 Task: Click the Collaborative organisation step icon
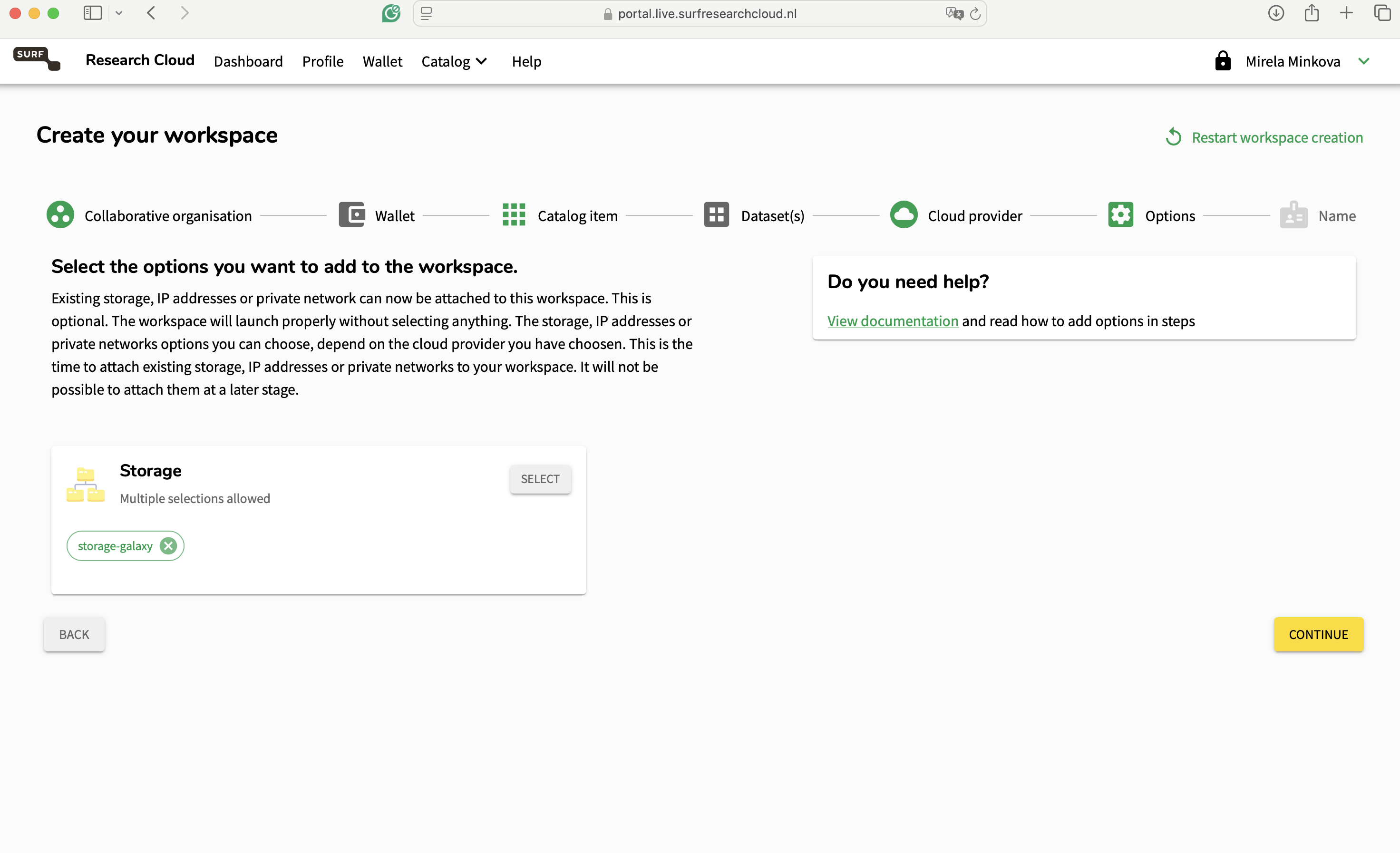click(60, 215)
